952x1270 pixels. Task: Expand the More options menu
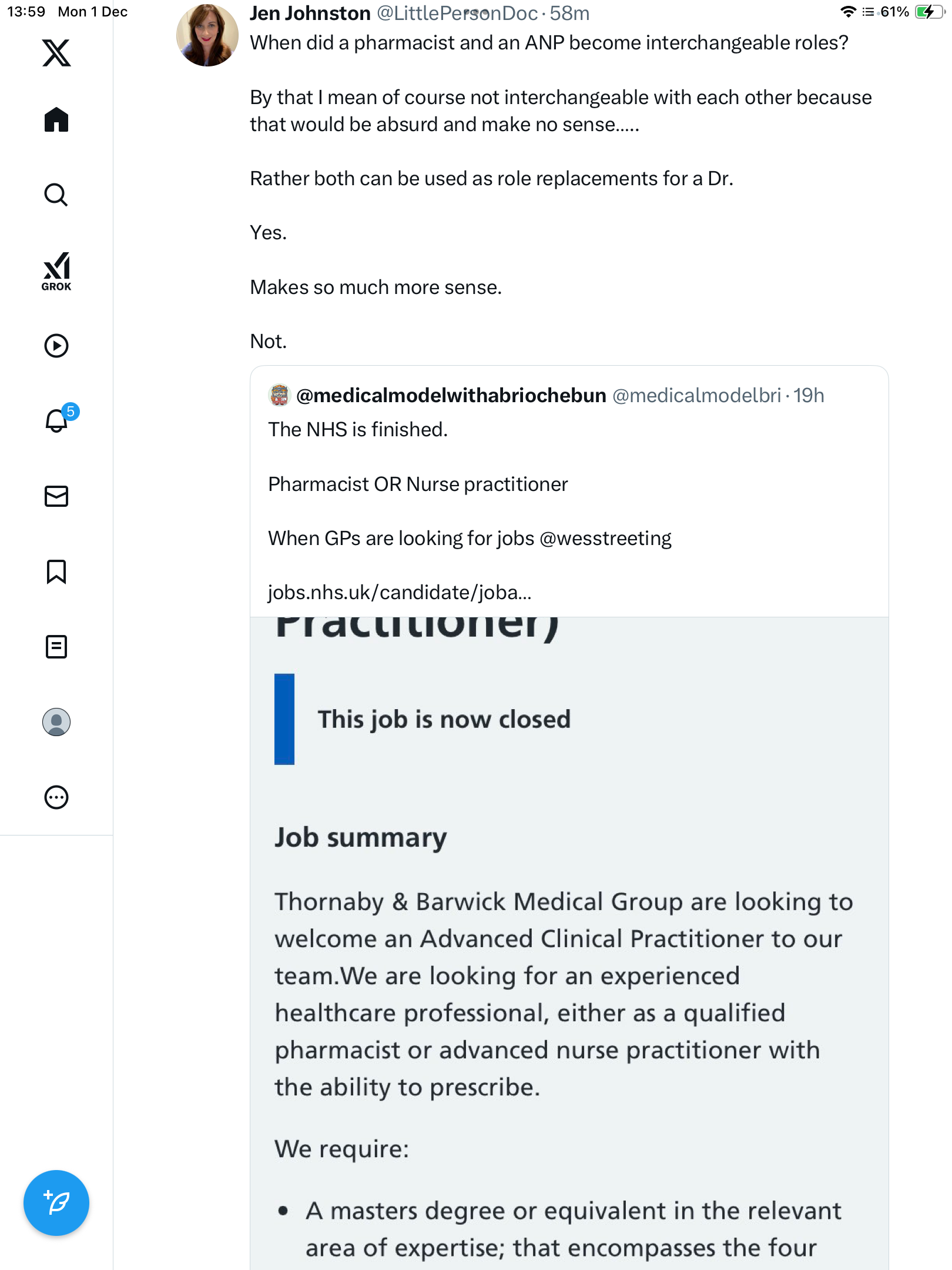[x=56, y=797]
